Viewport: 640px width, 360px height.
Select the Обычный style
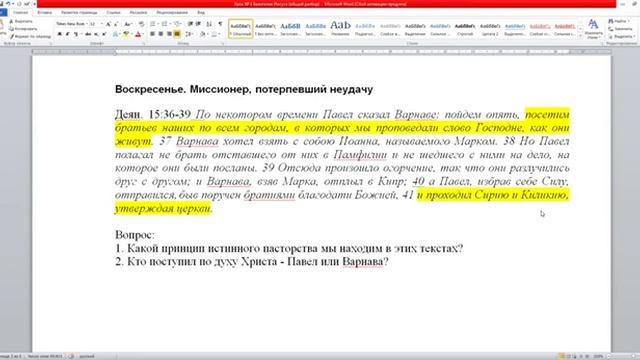pos(240,29)
